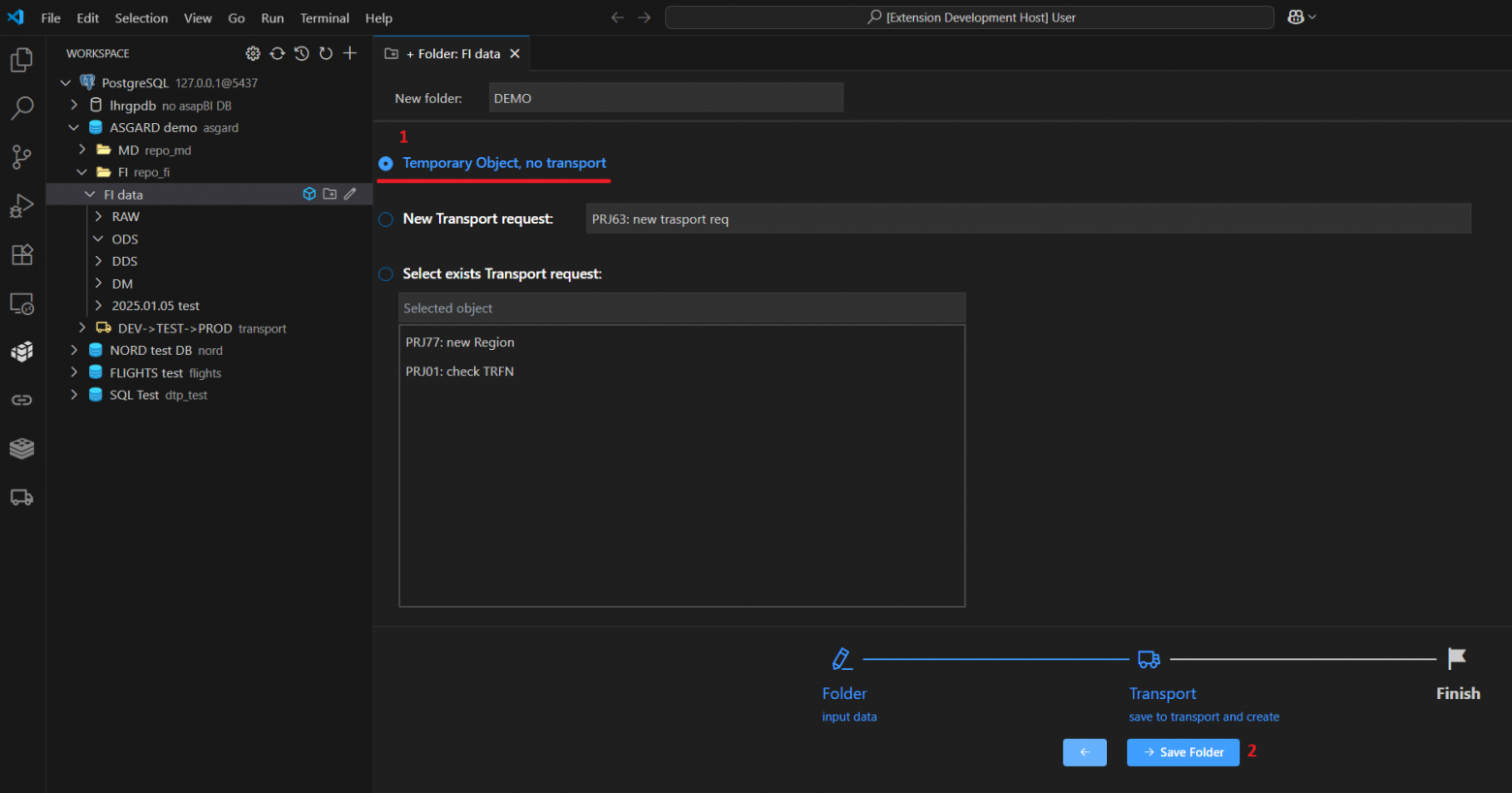Click the new folder icon on FI data row
This screenshot has width=1512, height=793.
[330, 194]
